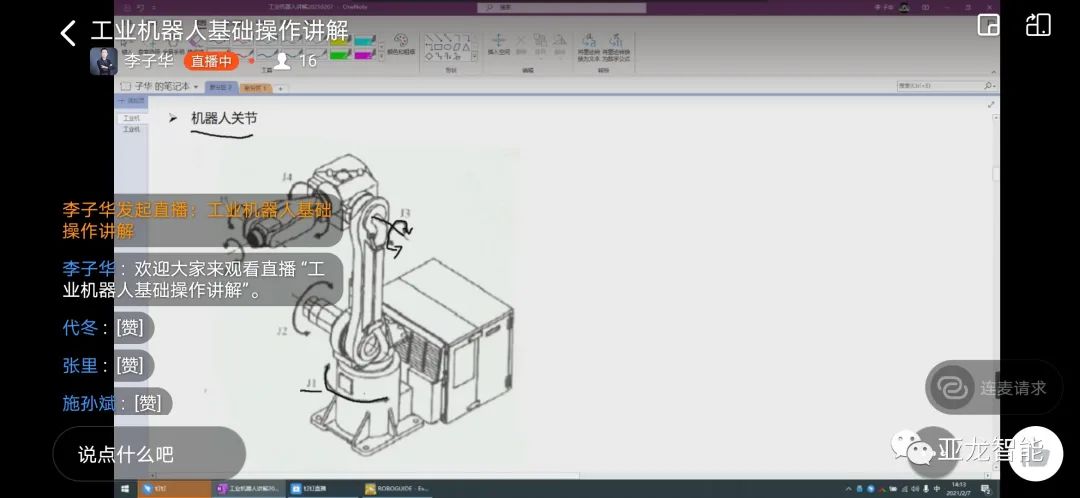This screenshot has width=1080, height=498.
Task: Go back with the back arrow
Action: (68, 32)
